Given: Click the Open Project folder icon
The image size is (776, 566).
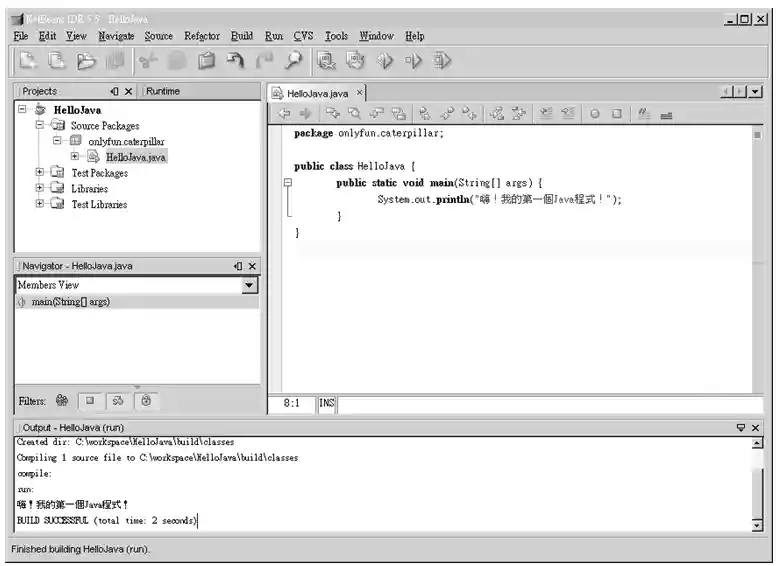Looking at the screenshot, I should coord(86,61).
